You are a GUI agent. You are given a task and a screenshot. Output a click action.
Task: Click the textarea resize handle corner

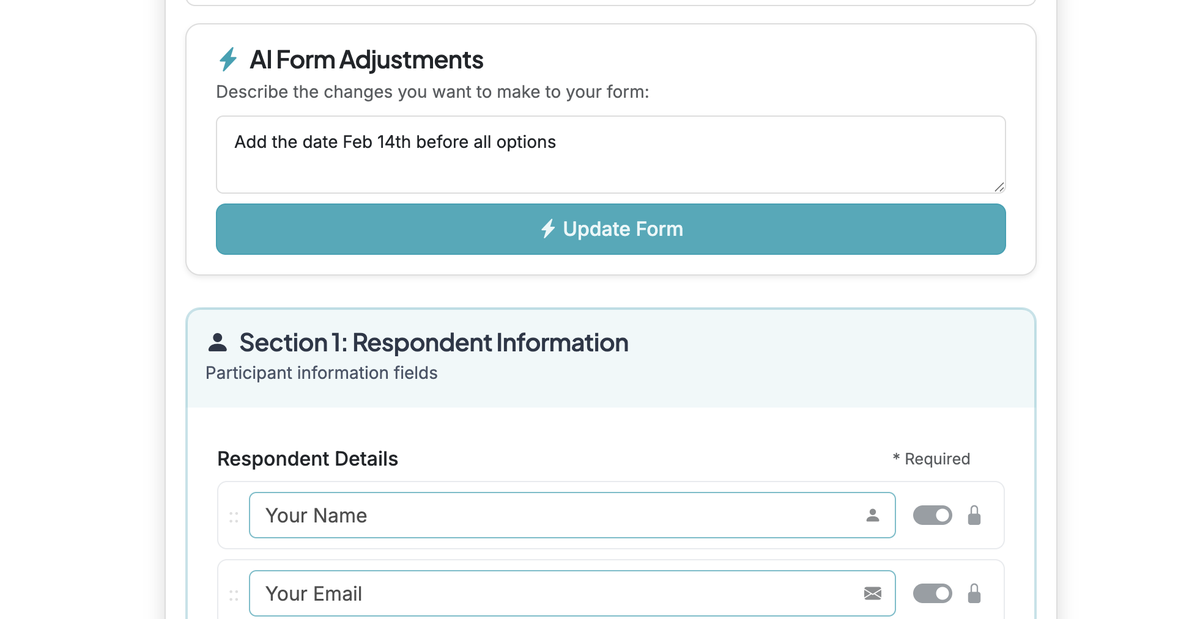point(999,188)
